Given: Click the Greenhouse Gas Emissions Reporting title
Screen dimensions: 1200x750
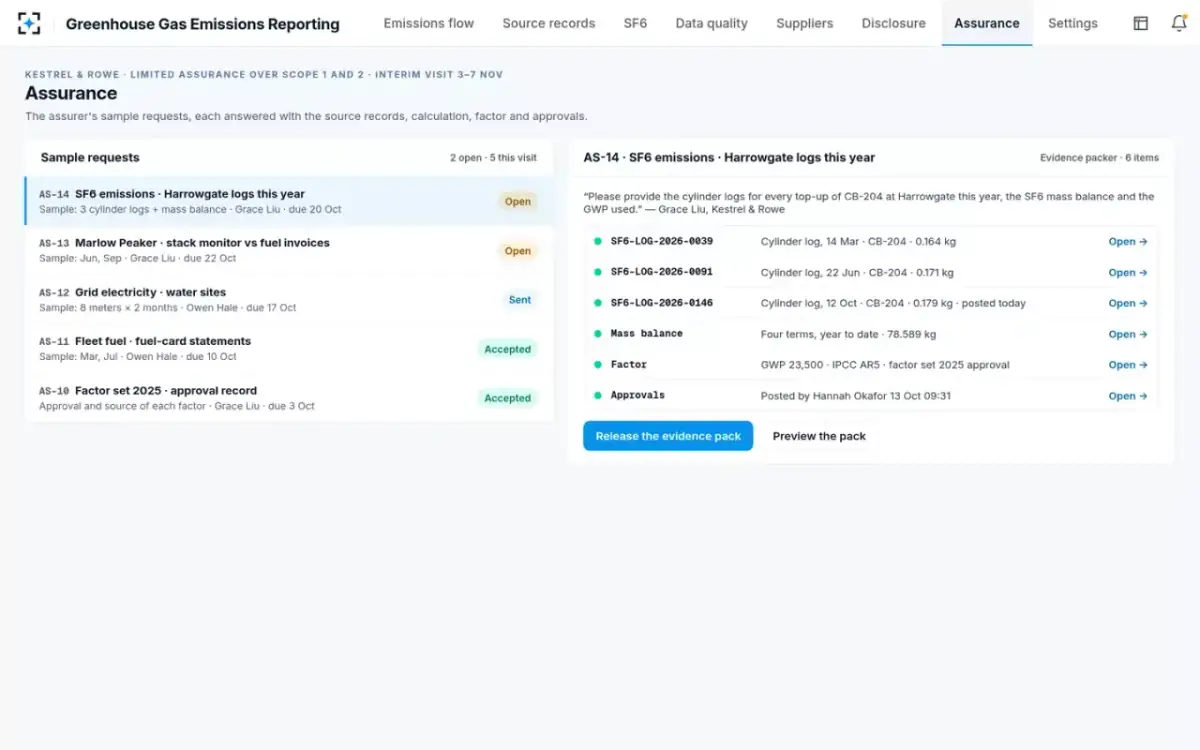Looking at the screenshot, I should 203,24.
